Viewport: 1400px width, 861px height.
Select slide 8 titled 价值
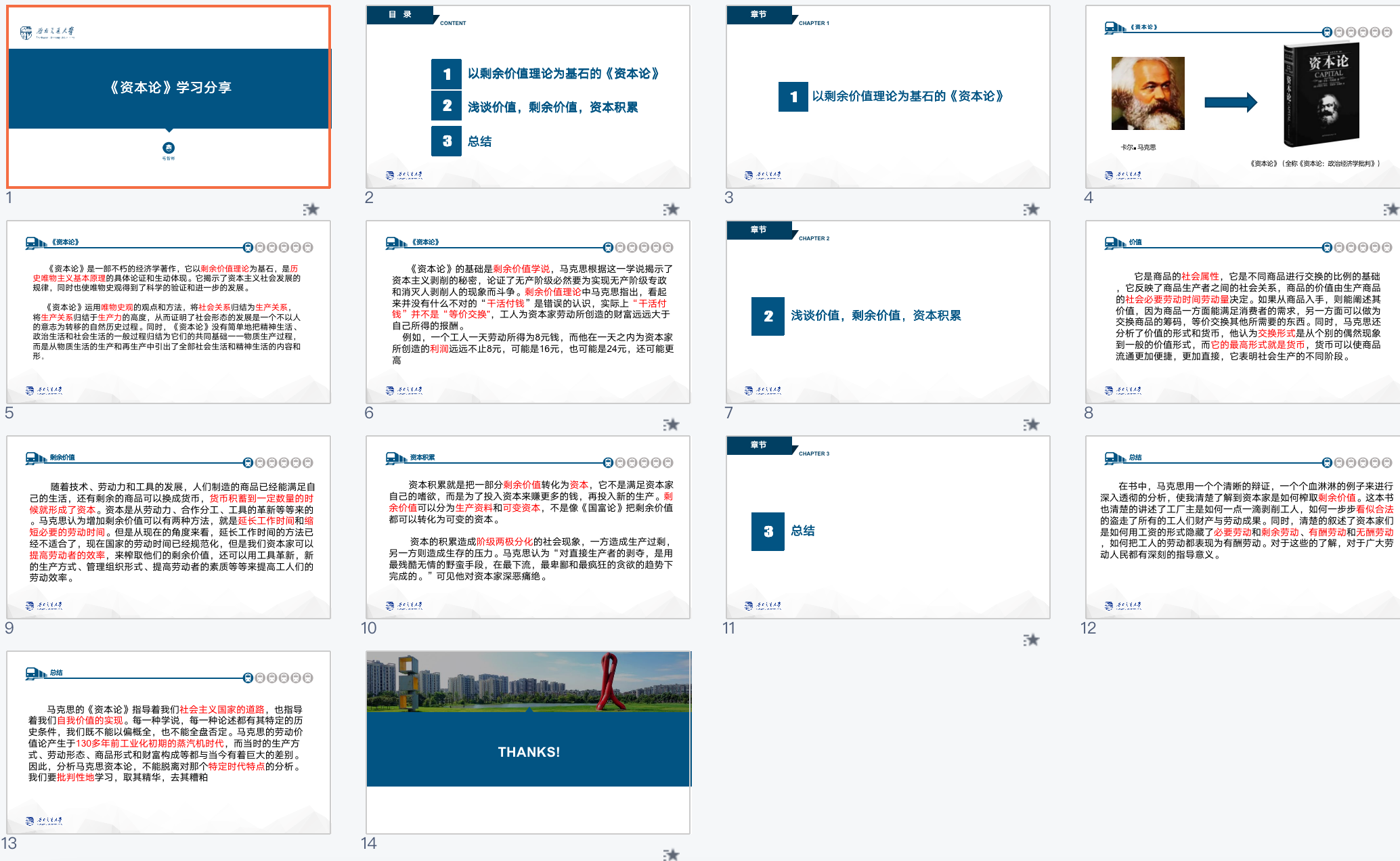pyautogui.click(x=1242, y=312)
